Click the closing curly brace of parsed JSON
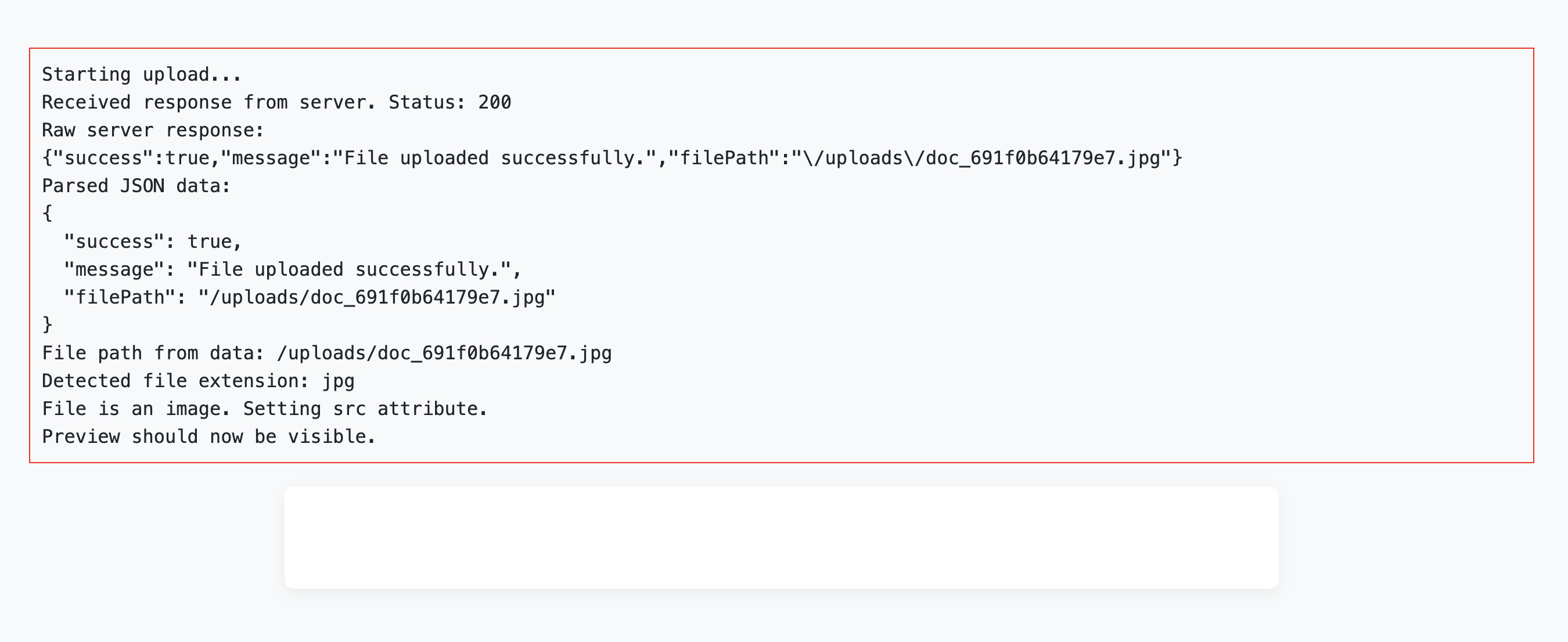 pyautogui.click(x=48, y=324)
